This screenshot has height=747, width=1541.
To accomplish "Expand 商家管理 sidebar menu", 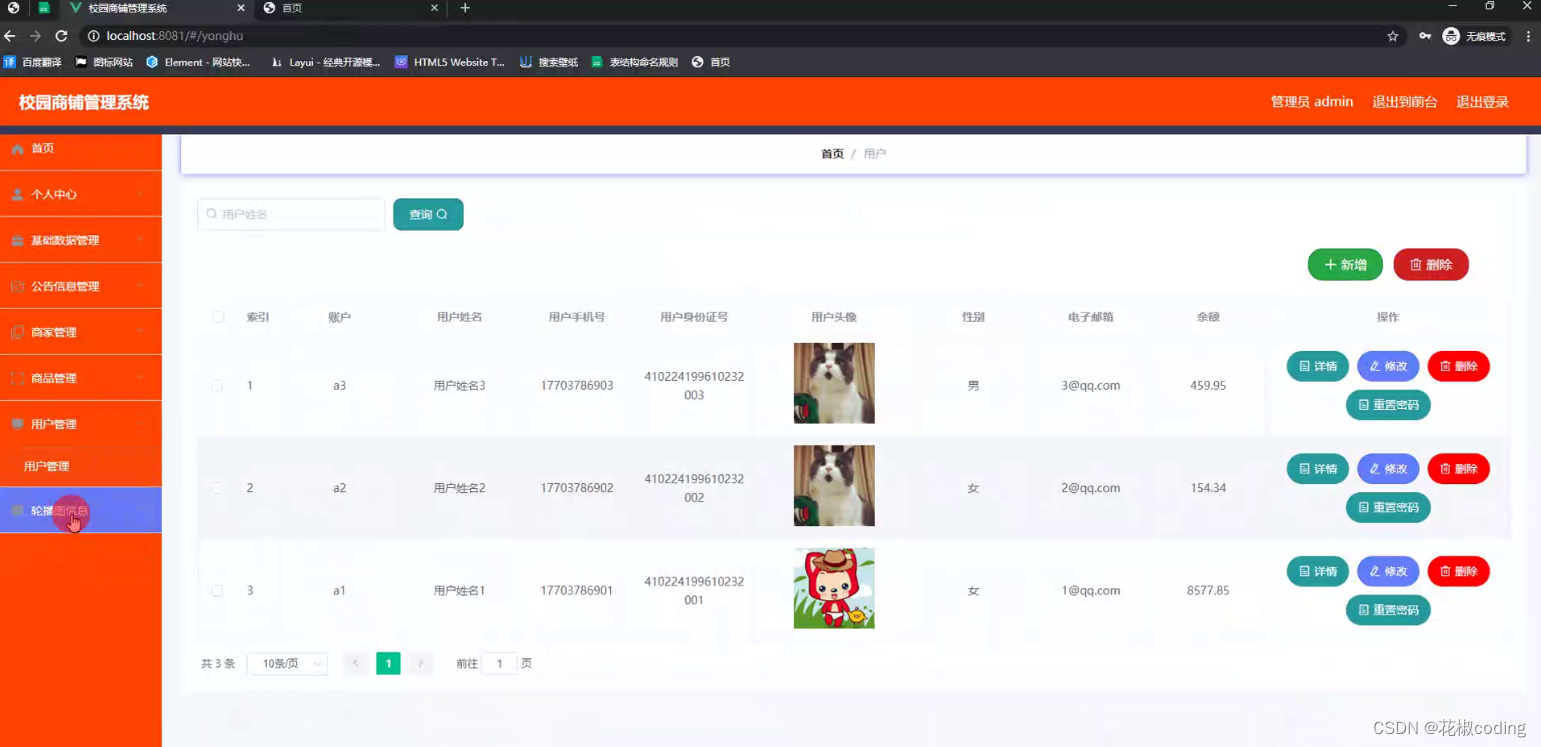I will [x=81, y=332].
